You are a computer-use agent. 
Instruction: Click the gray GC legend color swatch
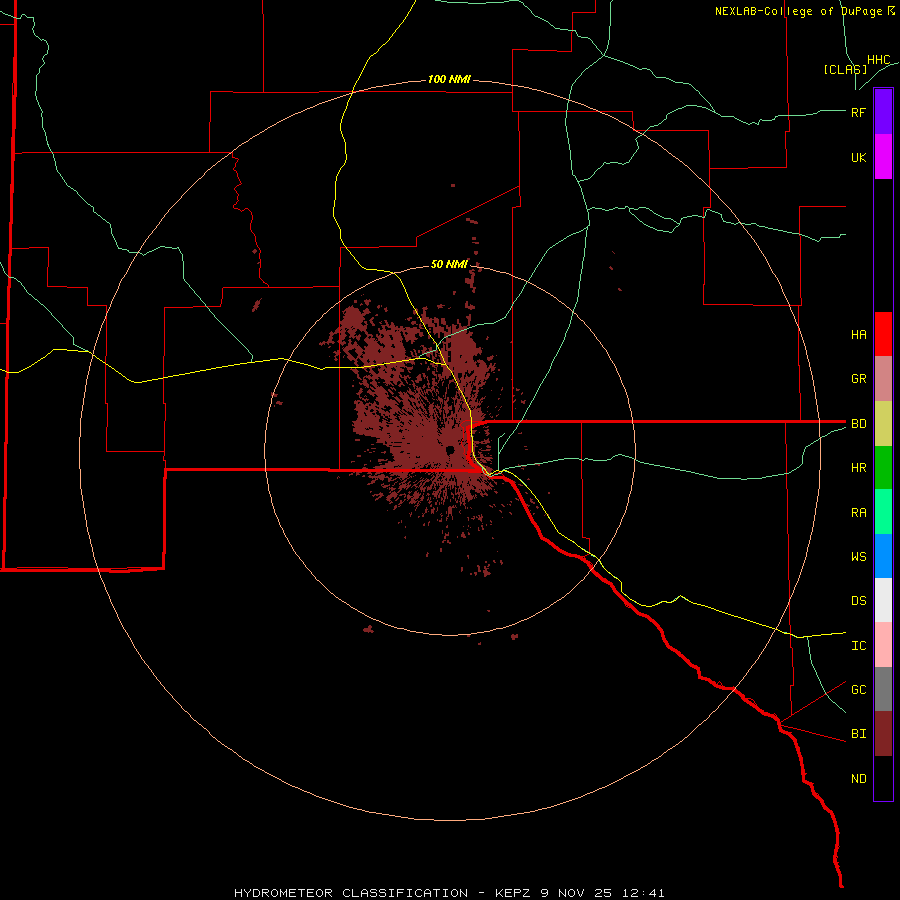click(883, 689)
